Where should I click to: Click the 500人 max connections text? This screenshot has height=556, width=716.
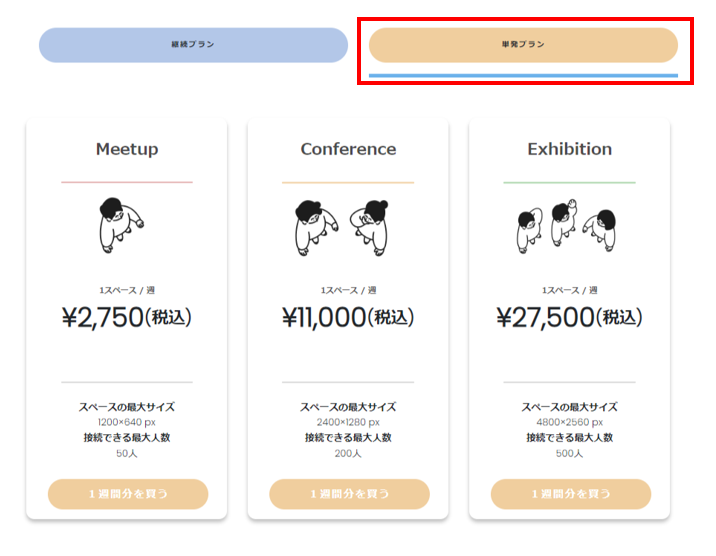coord(569,453)
